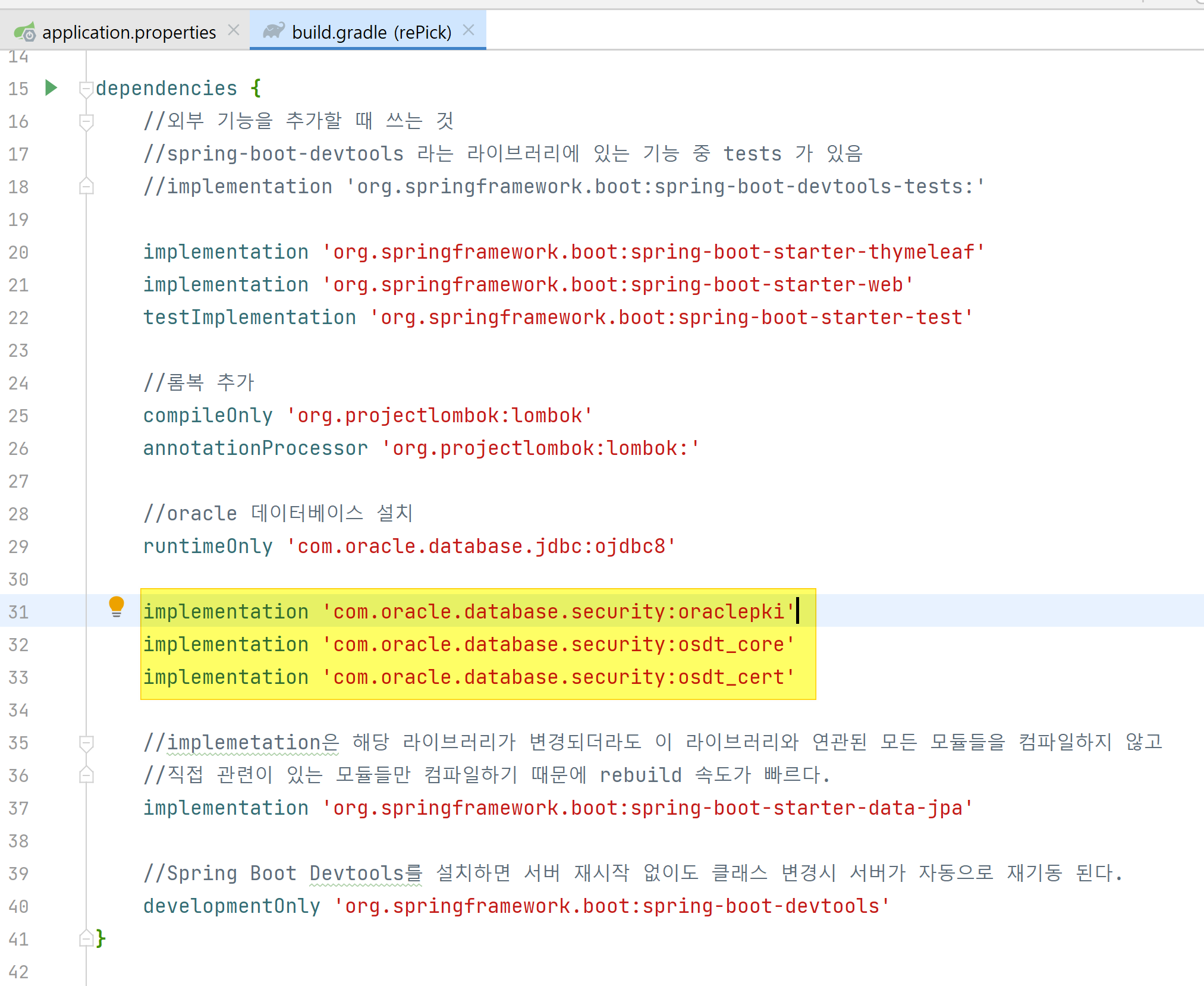The width and height of the screenshot is (1204, 986).
Task: Click the application.properties tab file icon
Action: point(25,32)
